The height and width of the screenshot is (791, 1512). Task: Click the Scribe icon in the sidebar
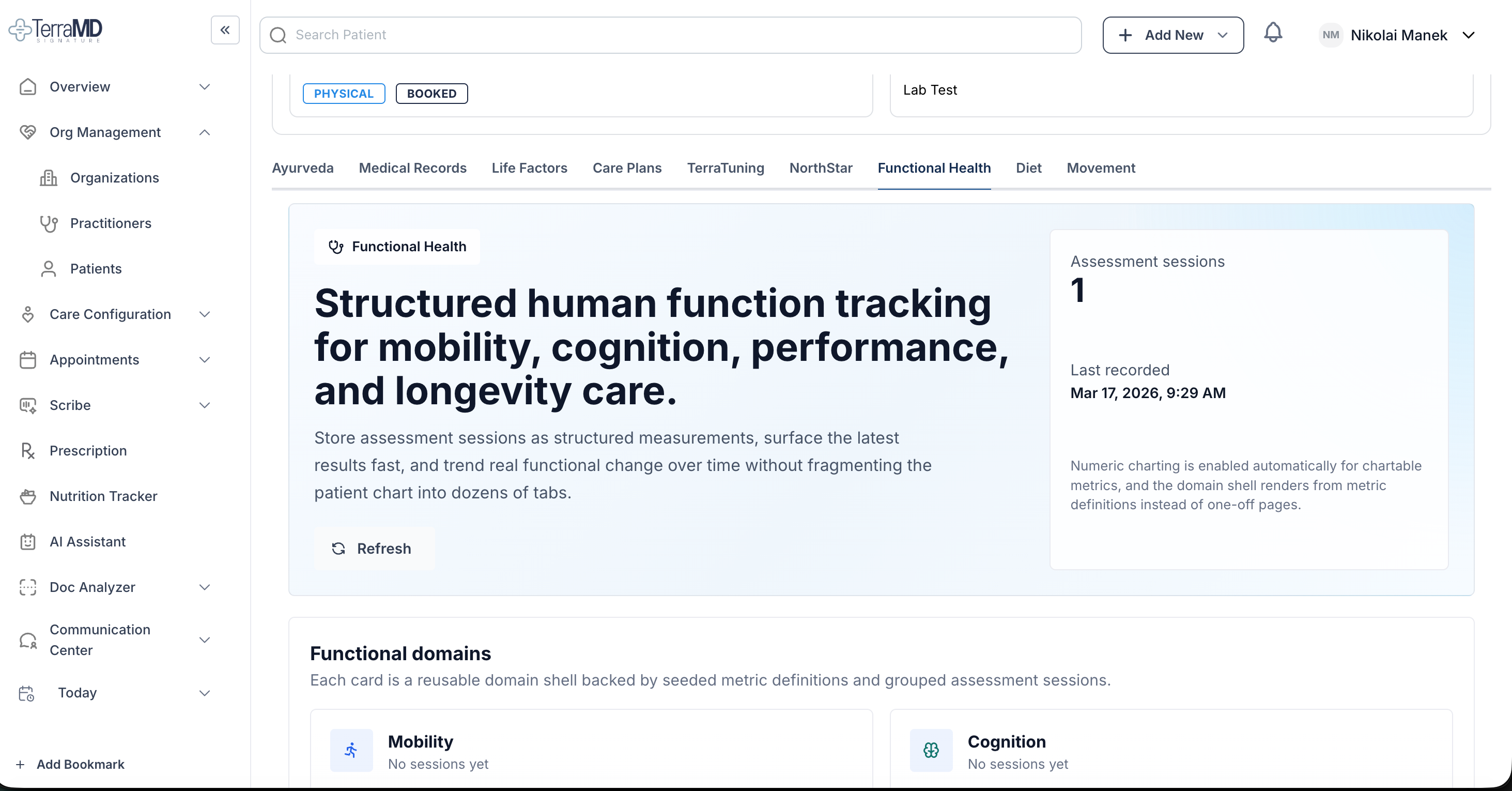pyautogui.click(x=27, y=405)
